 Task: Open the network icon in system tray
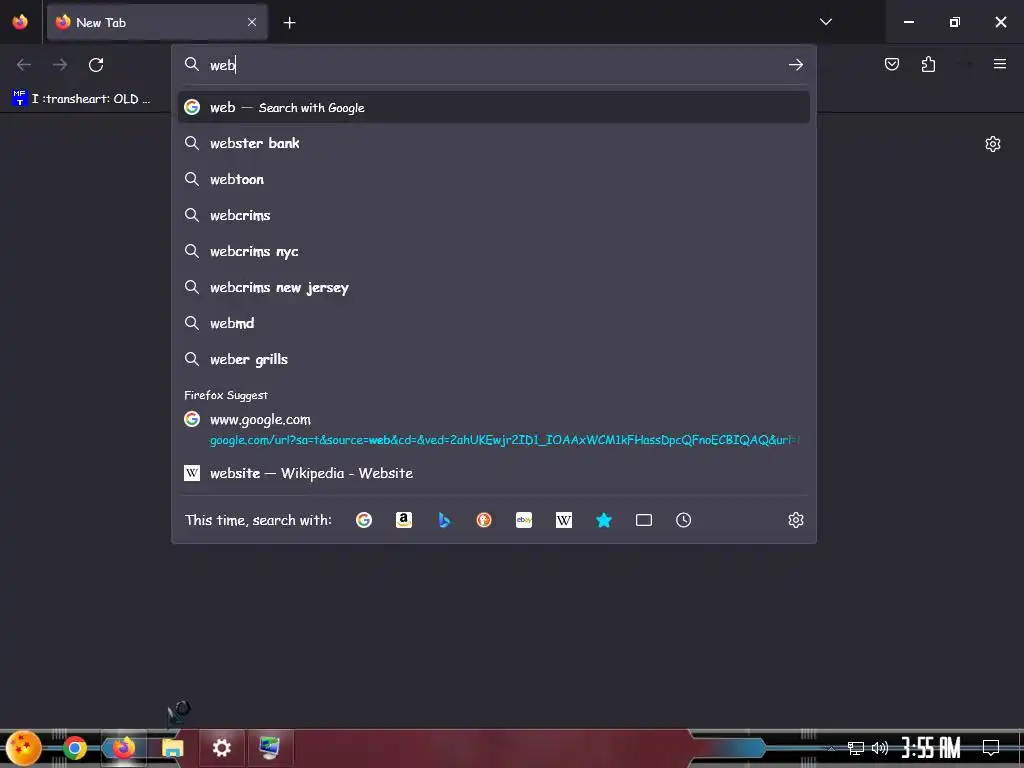856,748
